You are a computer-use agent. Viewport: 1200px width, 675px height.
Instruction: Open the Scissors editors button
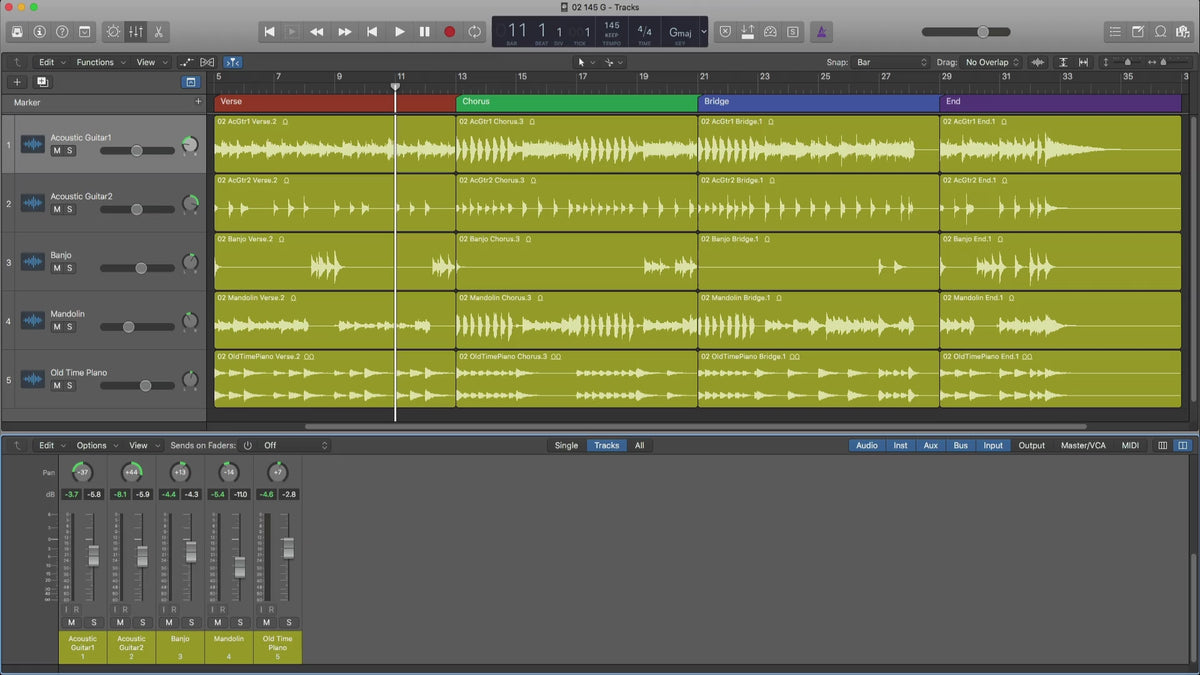[160, 32]
